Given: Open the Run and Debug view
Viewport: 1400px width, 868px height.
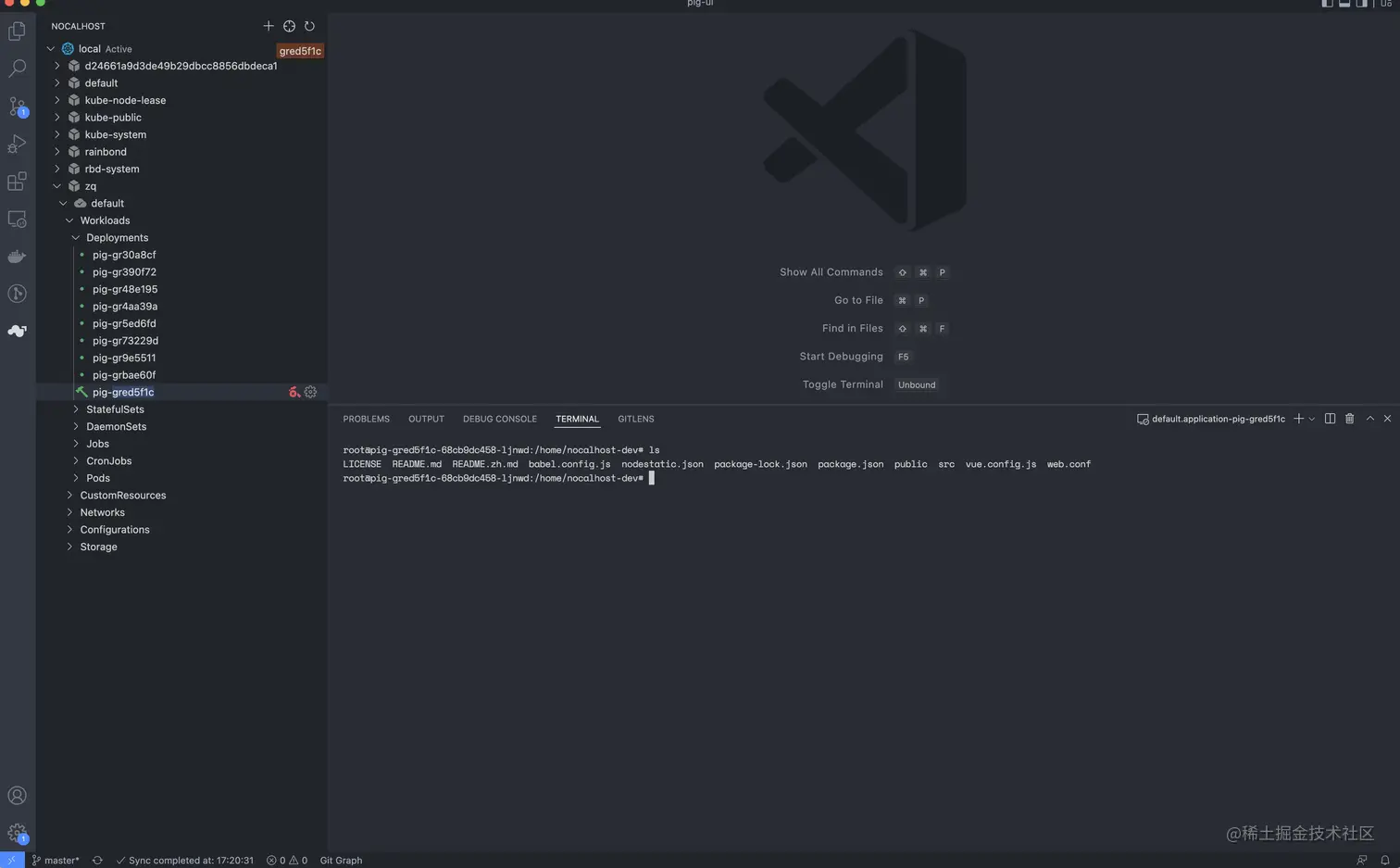Looking at the screenshot, I should click(17, 144).
